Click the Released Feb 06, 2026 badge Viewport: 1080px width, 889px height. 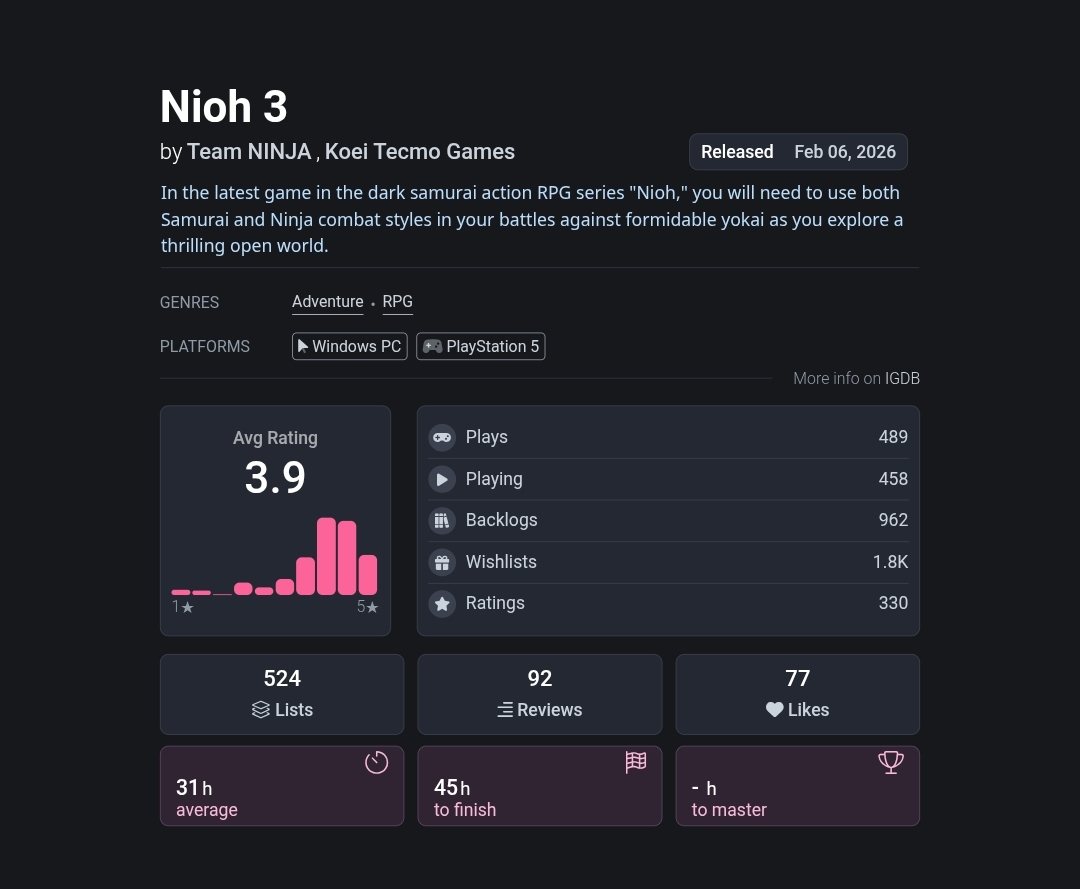[x=798, y=151]
